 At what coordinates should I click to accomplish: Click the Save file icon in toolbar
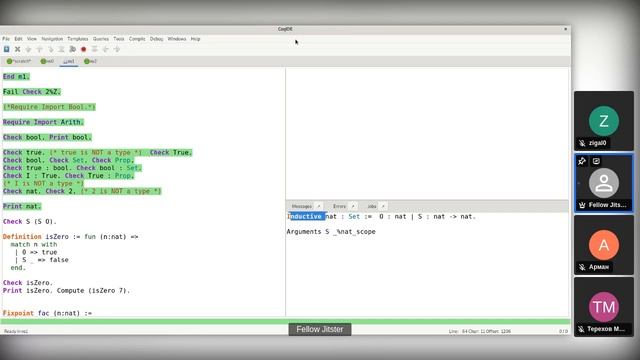pos(7,49)
